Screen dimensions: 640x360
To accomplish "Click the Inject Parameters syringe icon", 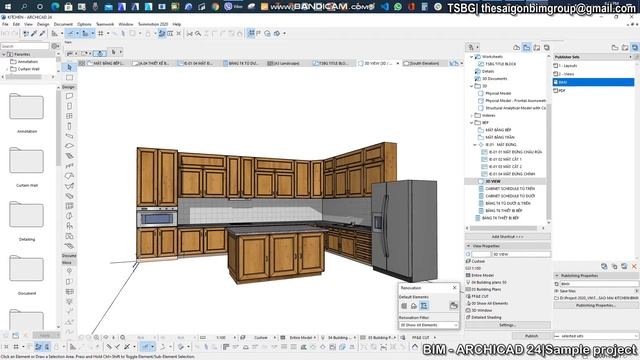I will tap(42, 33).
